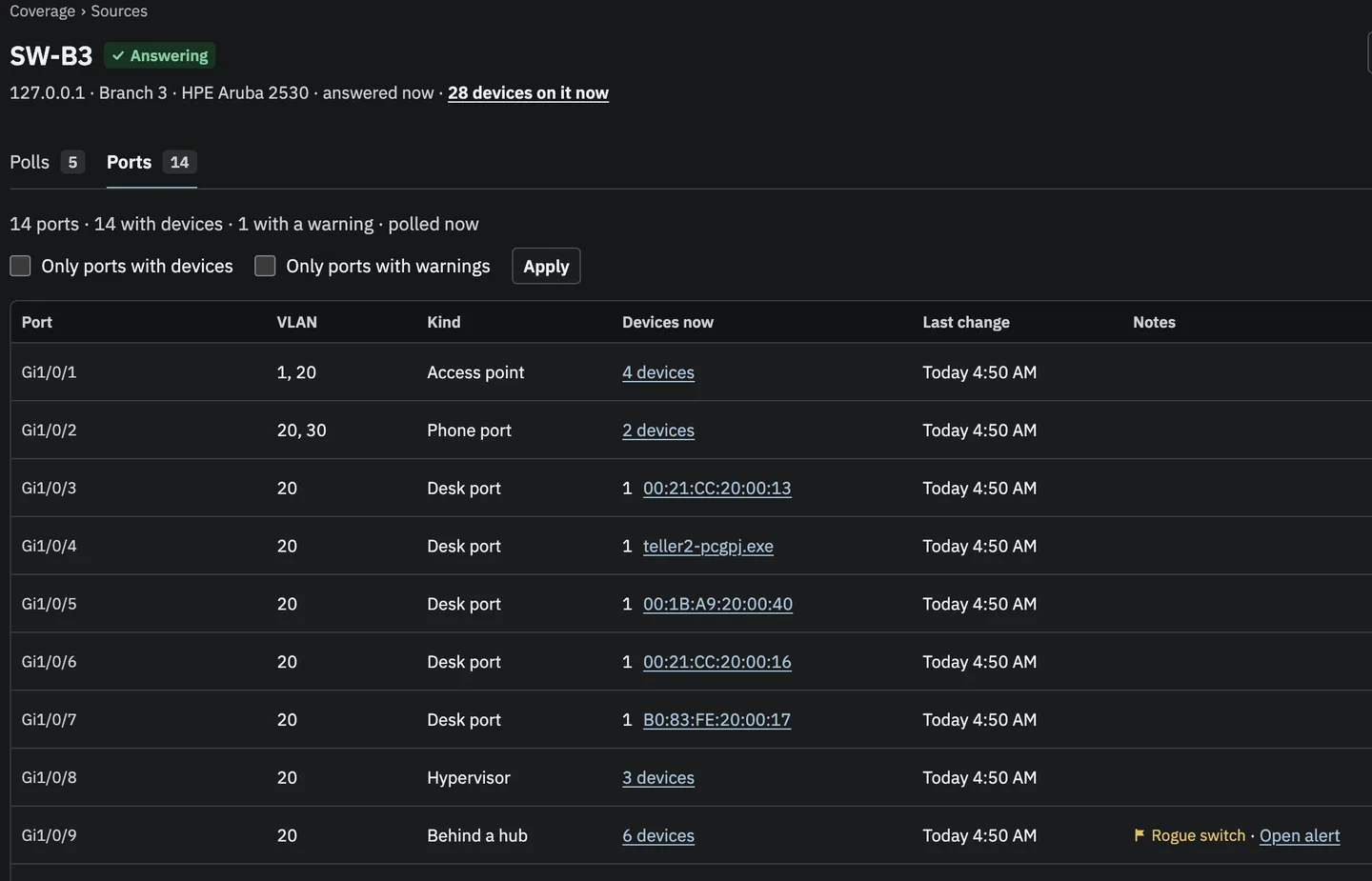
Task: Open MAC address 00:1B:A9:20:00:40
Action: point(717,604)
